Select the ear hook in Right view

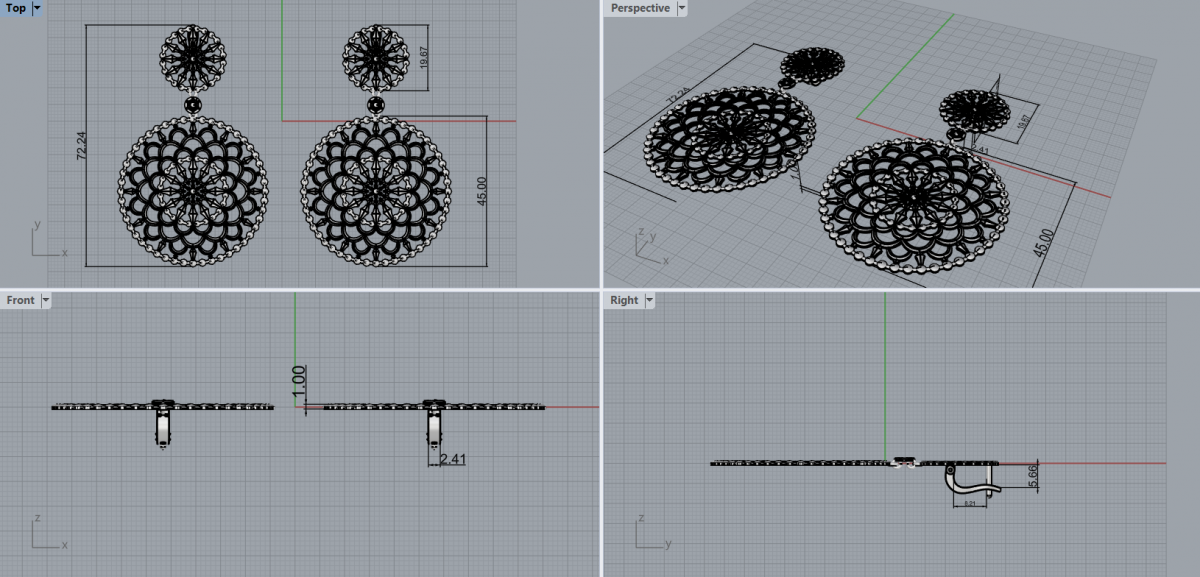click(x=971, y=481)
